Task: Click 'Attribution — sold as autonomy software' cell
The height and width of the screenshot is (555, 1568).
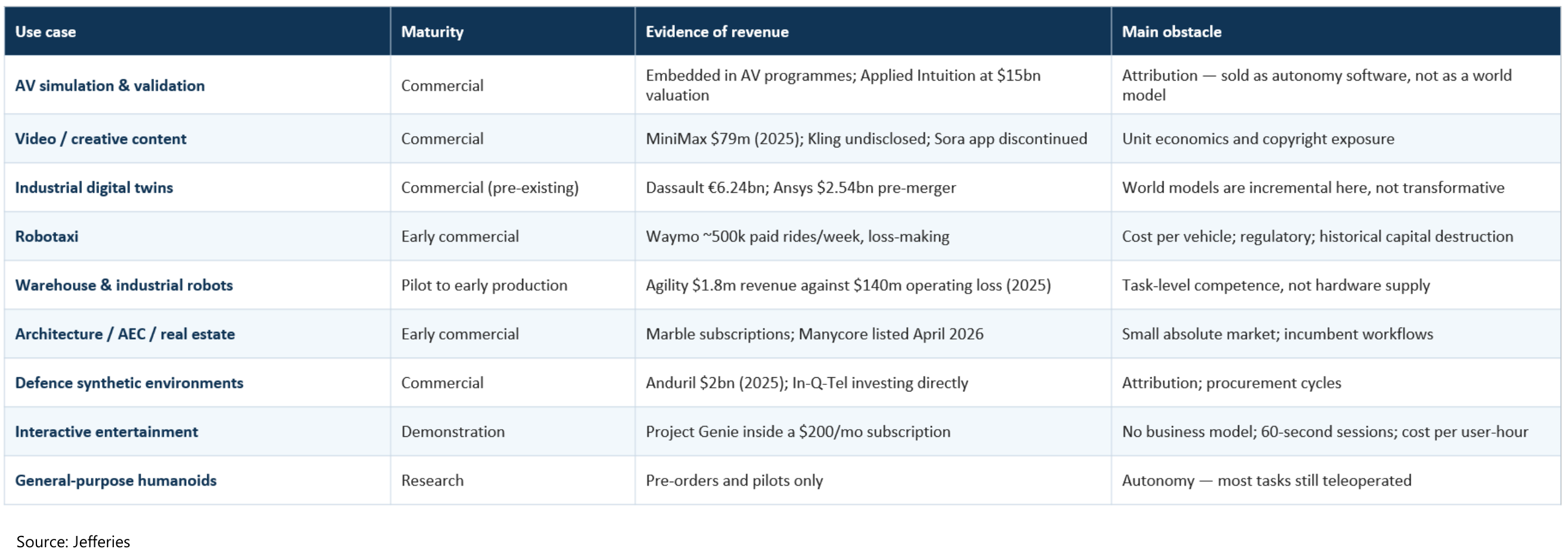Action: [1336, 85]
